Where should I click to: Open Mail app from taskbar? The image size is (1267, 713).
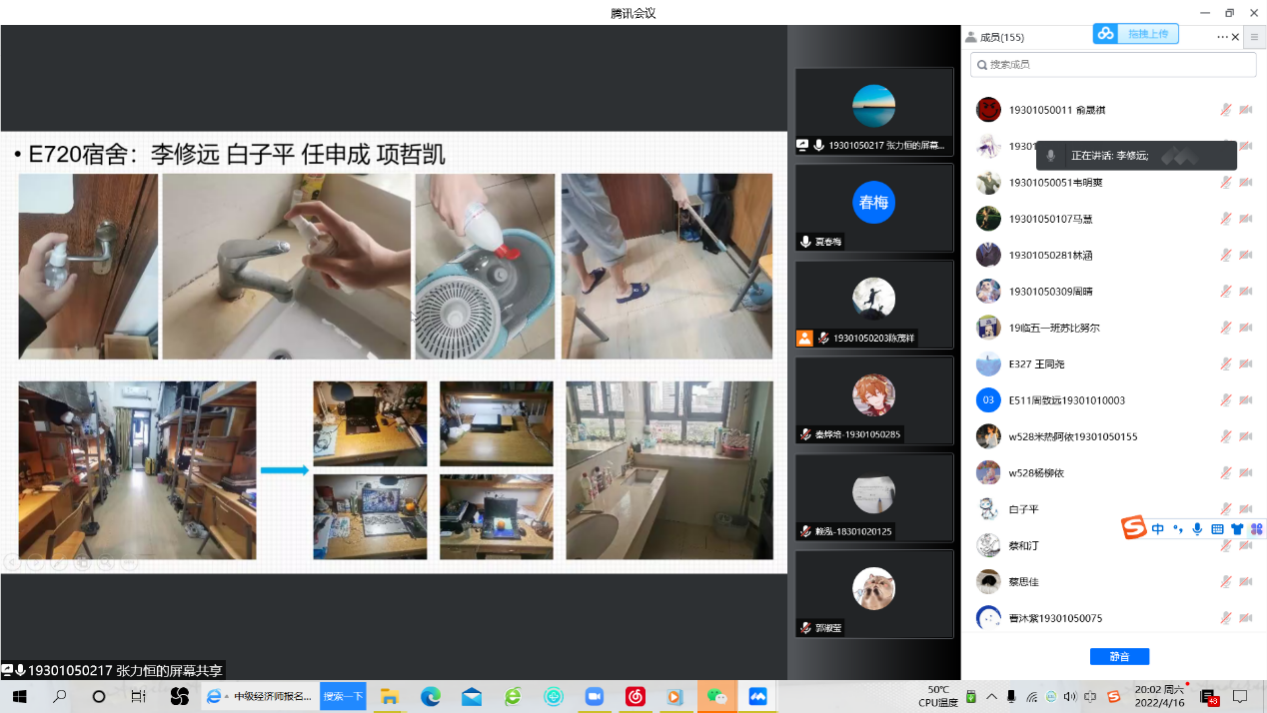coord(472,696)
